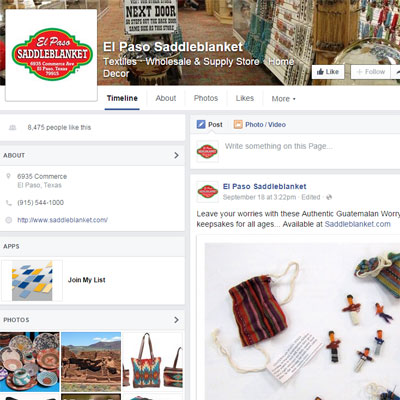Open the More dropdown menu
Screen dimensions: 400x400
point(283,99)
